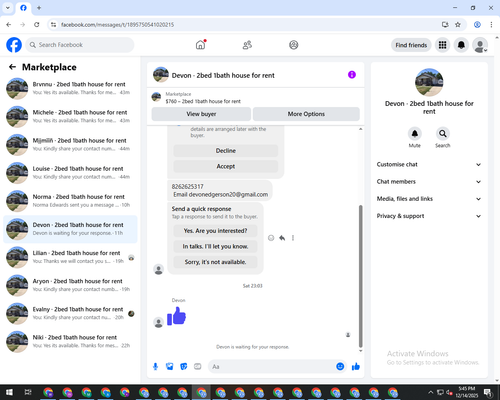Screen dimensions: 500x400
Task: Show hidden system tray icons
Action: (x=430, y=392)
